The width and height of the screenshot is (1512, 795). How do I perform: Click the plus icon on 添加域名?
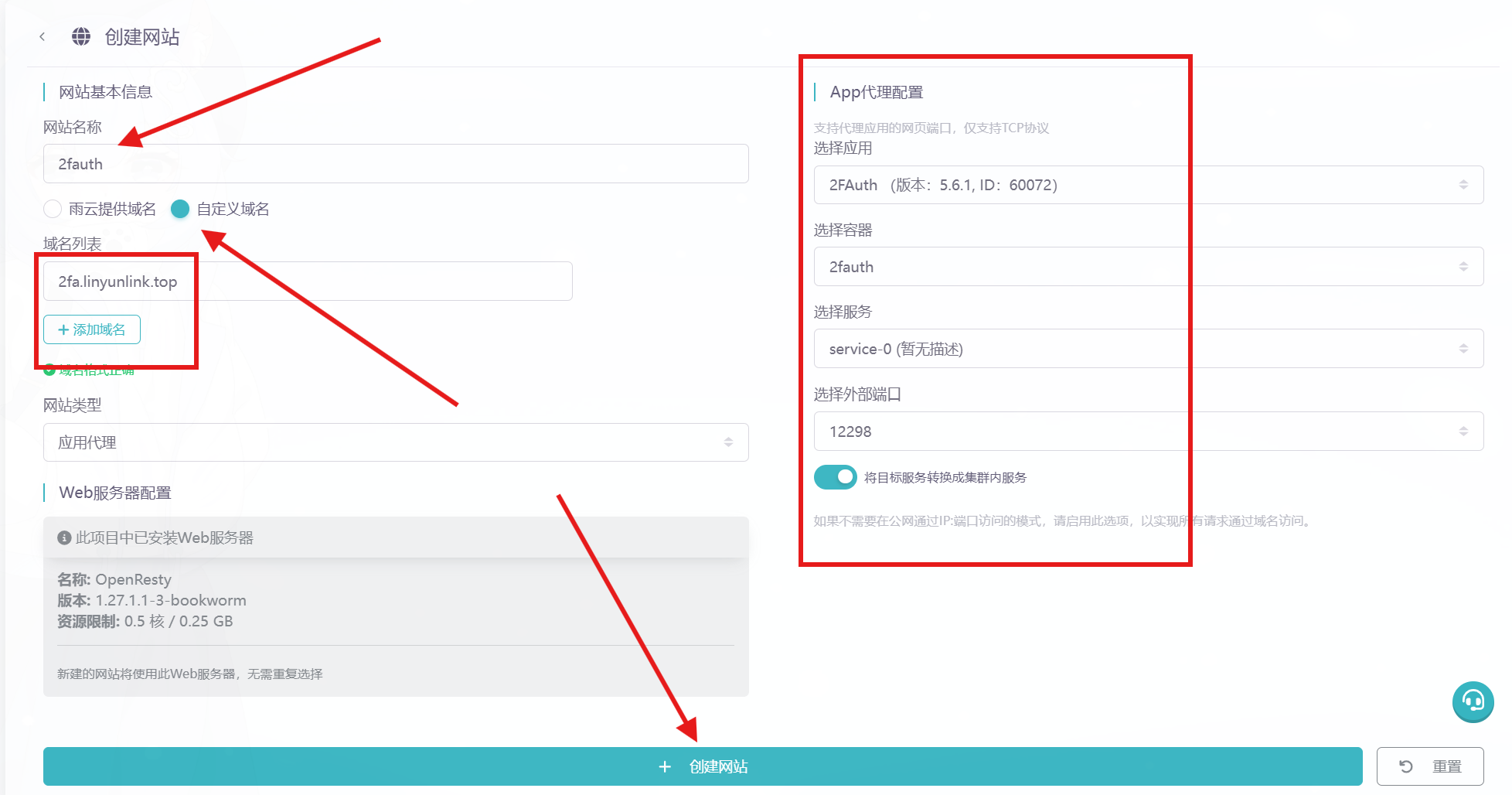tap(63, 329)
